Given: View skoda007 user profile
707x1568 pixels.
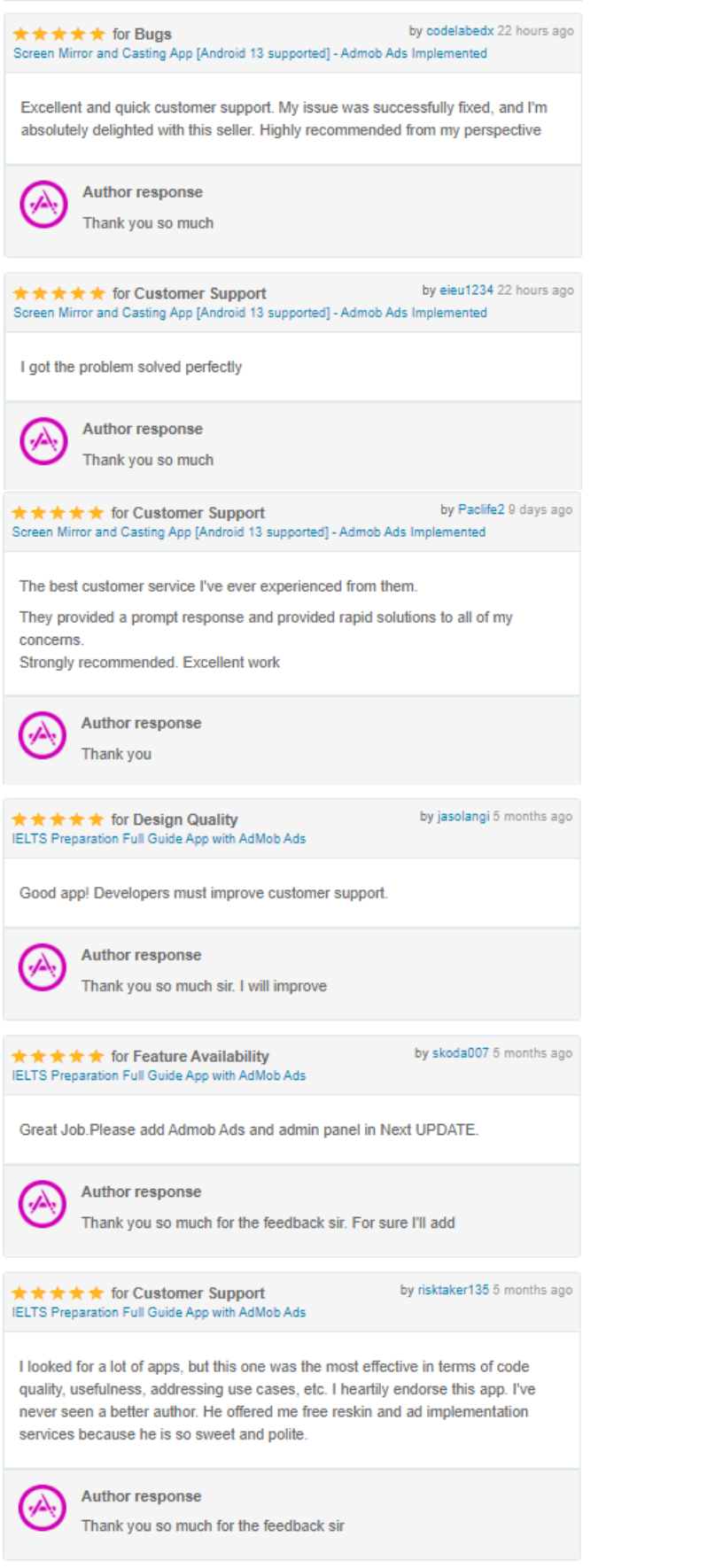Looking at the screenshot, I should (x=461, y=1053).
